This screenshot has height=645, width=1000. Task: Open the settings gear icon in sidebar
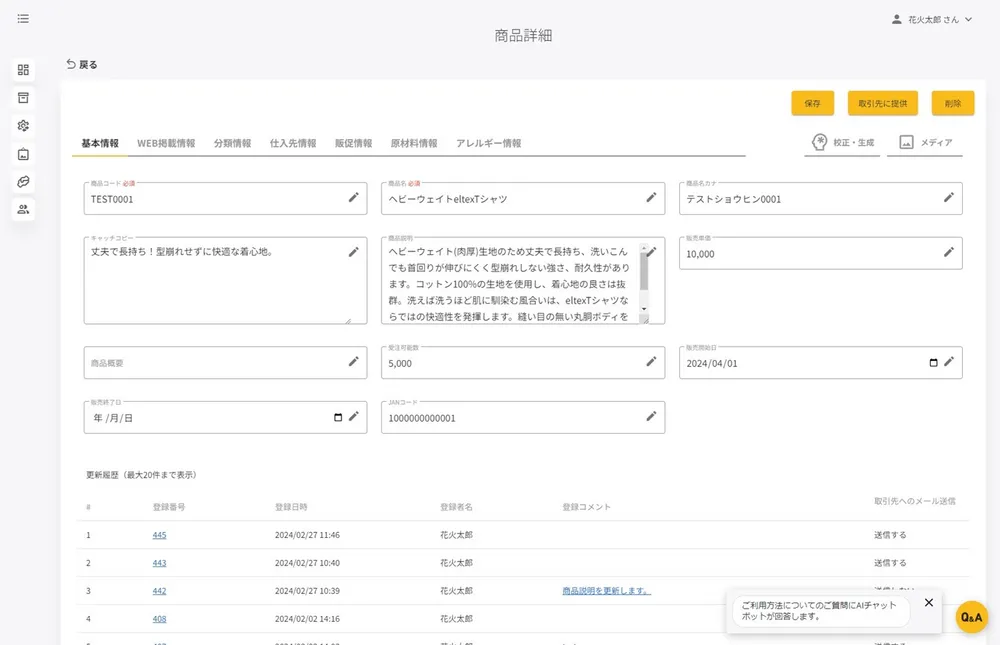click(23, 126)
